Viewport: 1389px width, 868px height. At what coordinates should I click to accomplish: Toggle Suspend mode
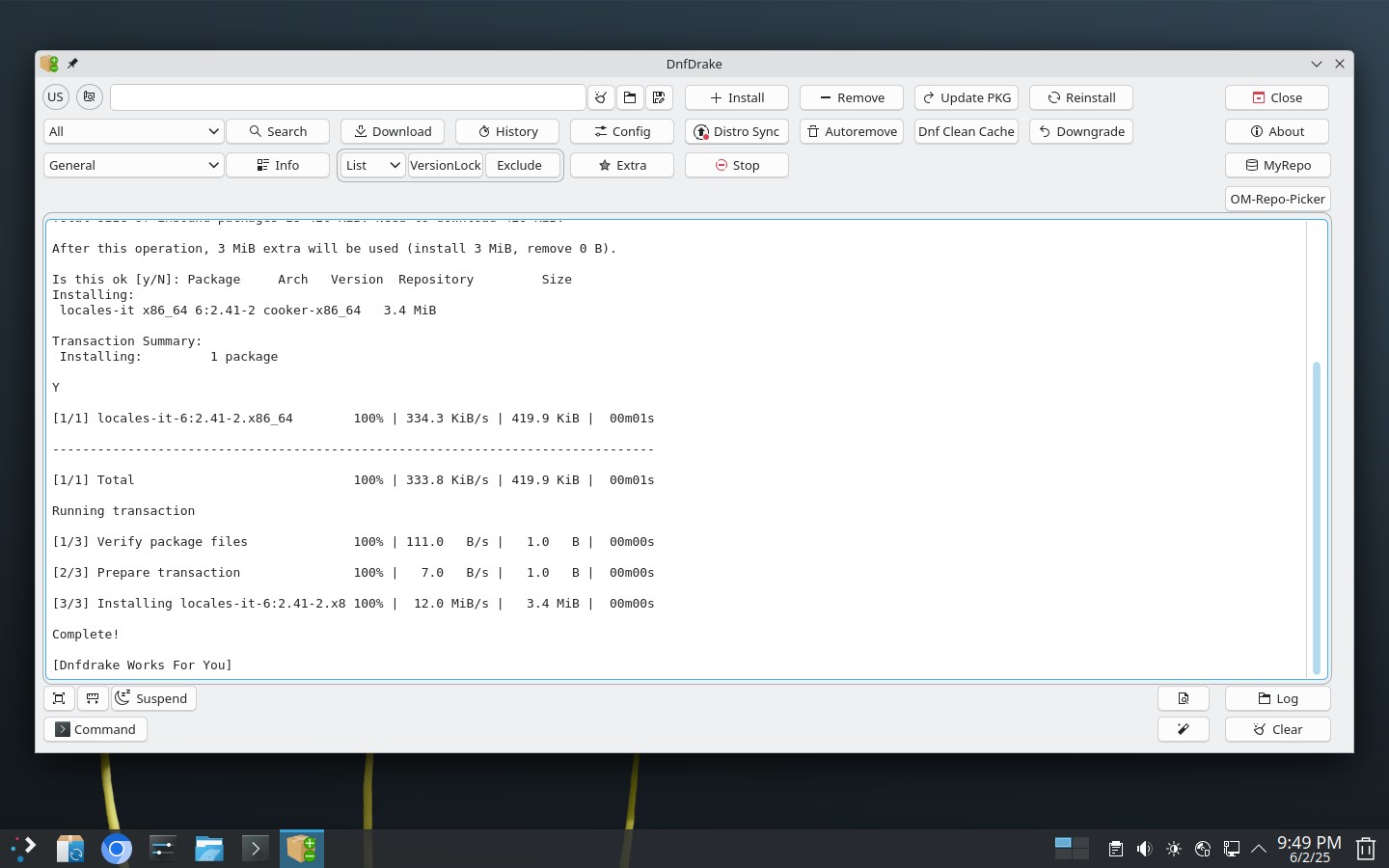click(153, 698)
